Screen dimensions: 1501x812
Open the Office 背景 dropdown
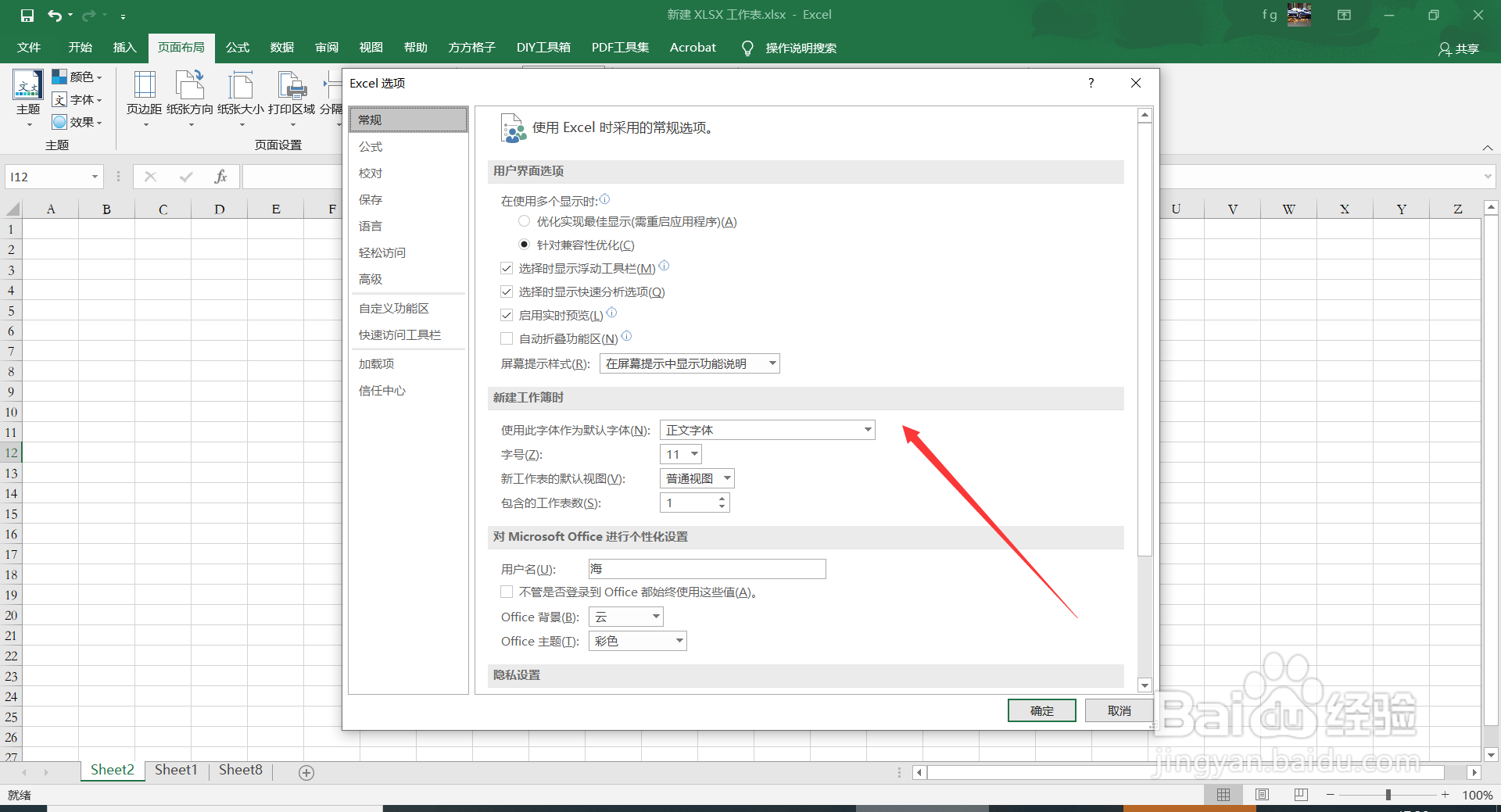[x=626, y=617]
